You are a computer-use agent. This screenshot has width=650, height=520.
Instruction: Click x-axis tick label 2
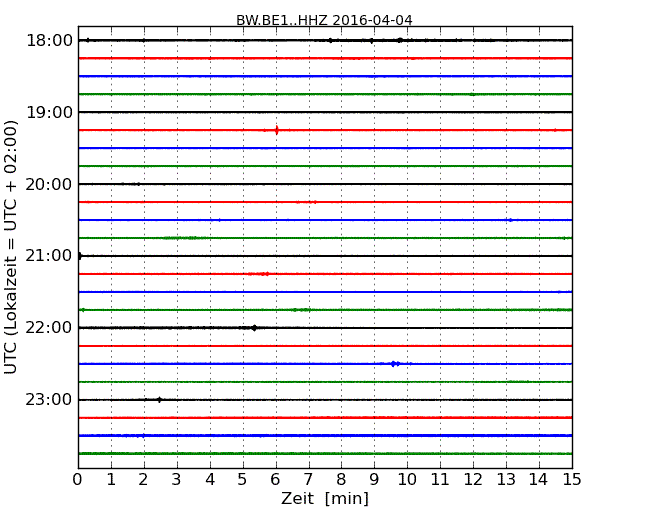pyautogui.click(x=143, y=480)
